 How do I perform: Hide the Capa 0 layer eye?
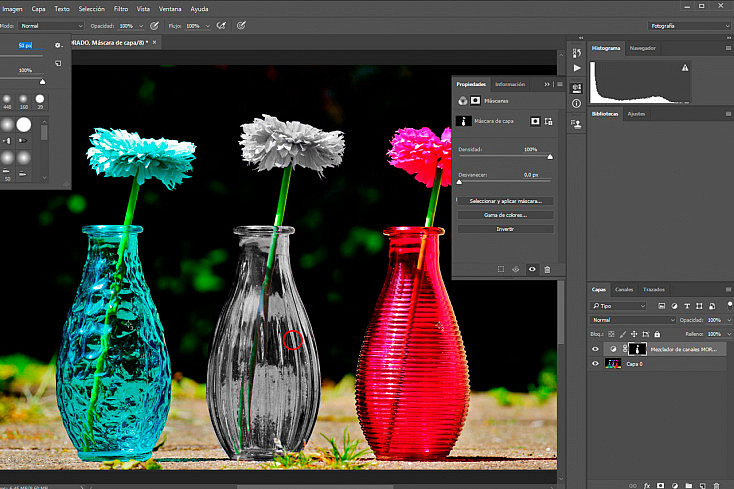pos(595,364)
